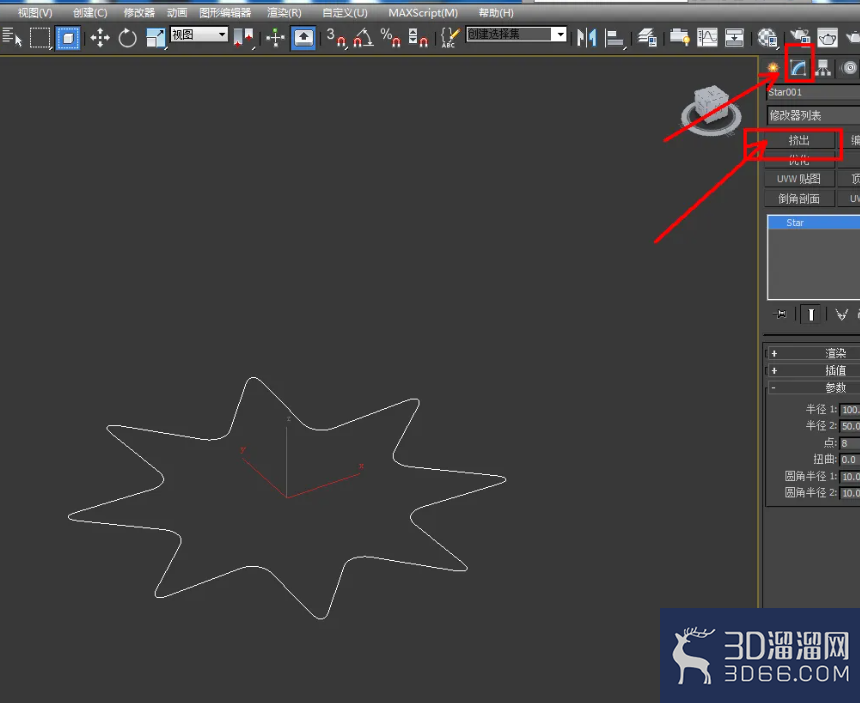Toggle select and manipulate tool

coord(275,38)
